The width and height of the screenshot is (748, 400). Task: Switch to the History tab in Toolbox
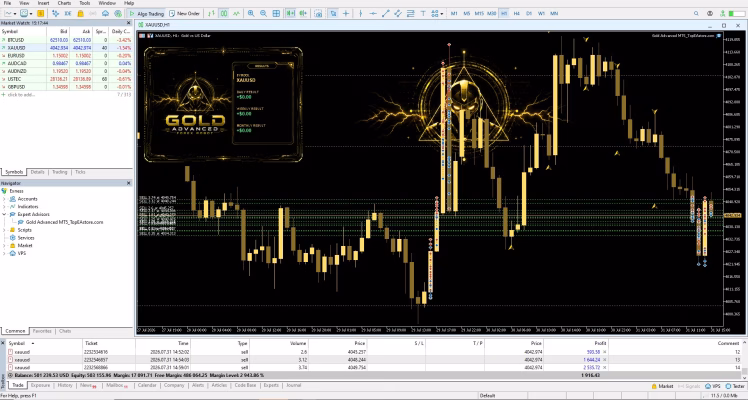point(65,385)
